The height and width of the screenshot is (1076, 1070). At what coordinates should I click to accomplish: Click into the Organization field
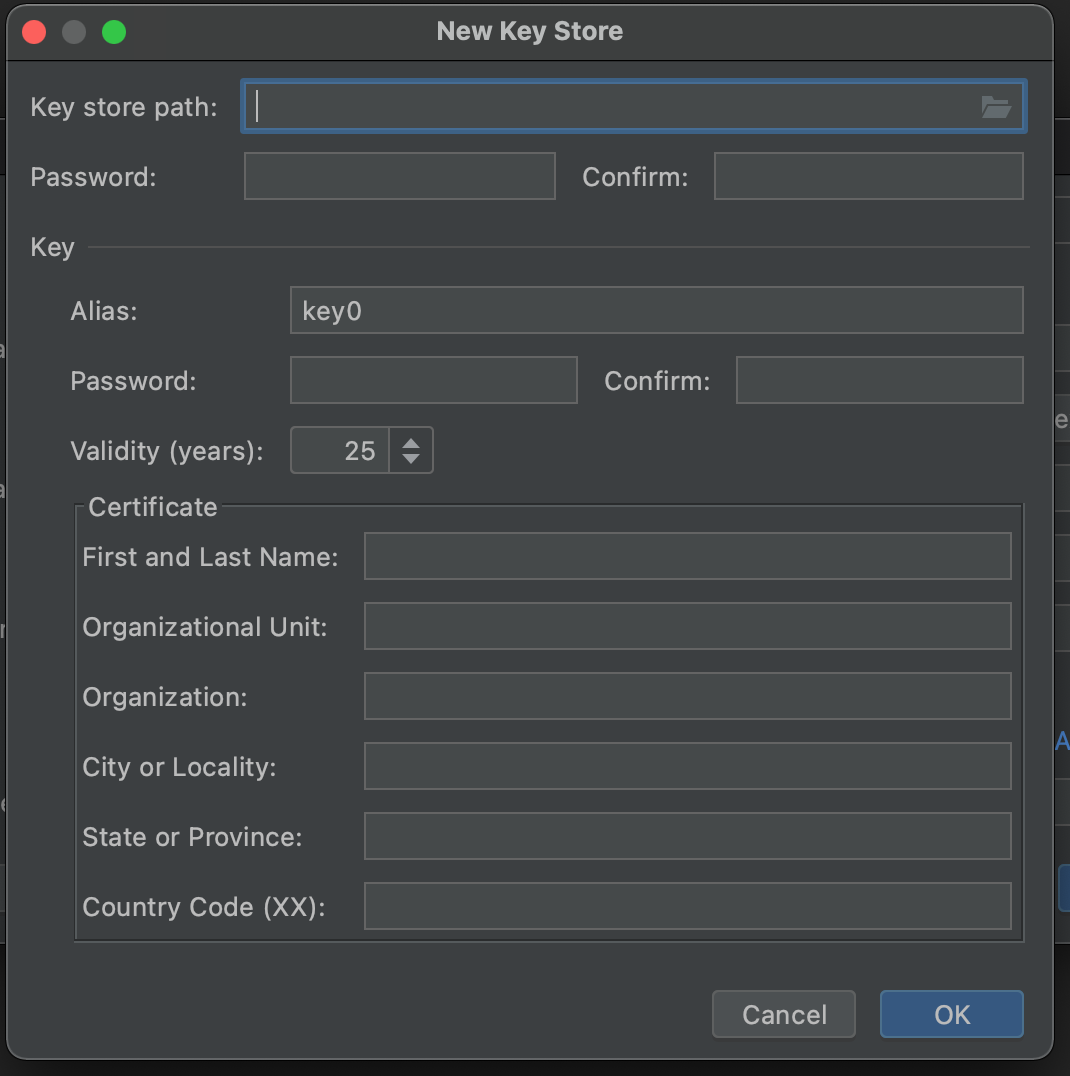687,697
